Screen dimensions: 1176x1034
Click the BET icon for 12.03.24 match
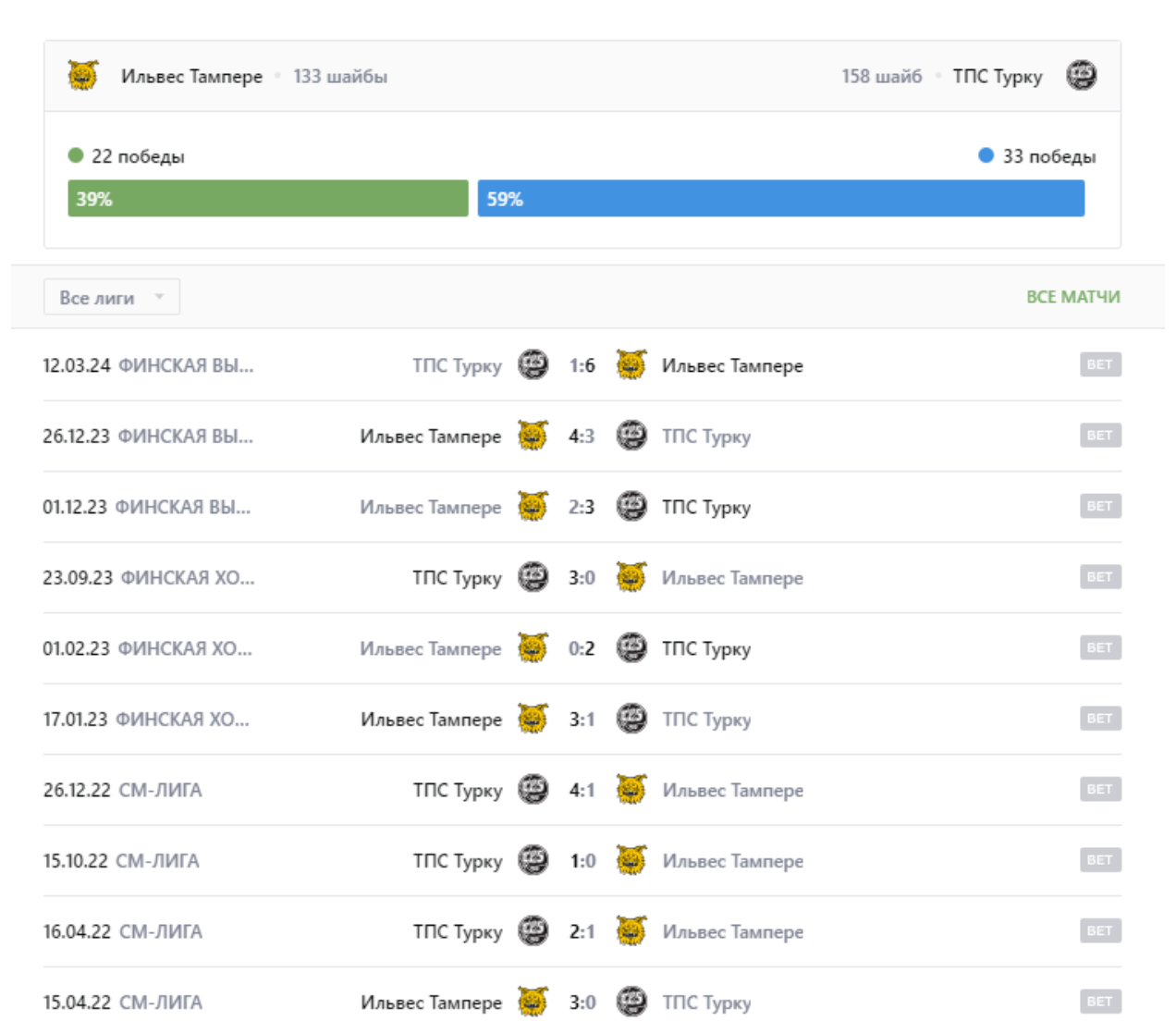pyautogui.click(x=1100, y=364)
